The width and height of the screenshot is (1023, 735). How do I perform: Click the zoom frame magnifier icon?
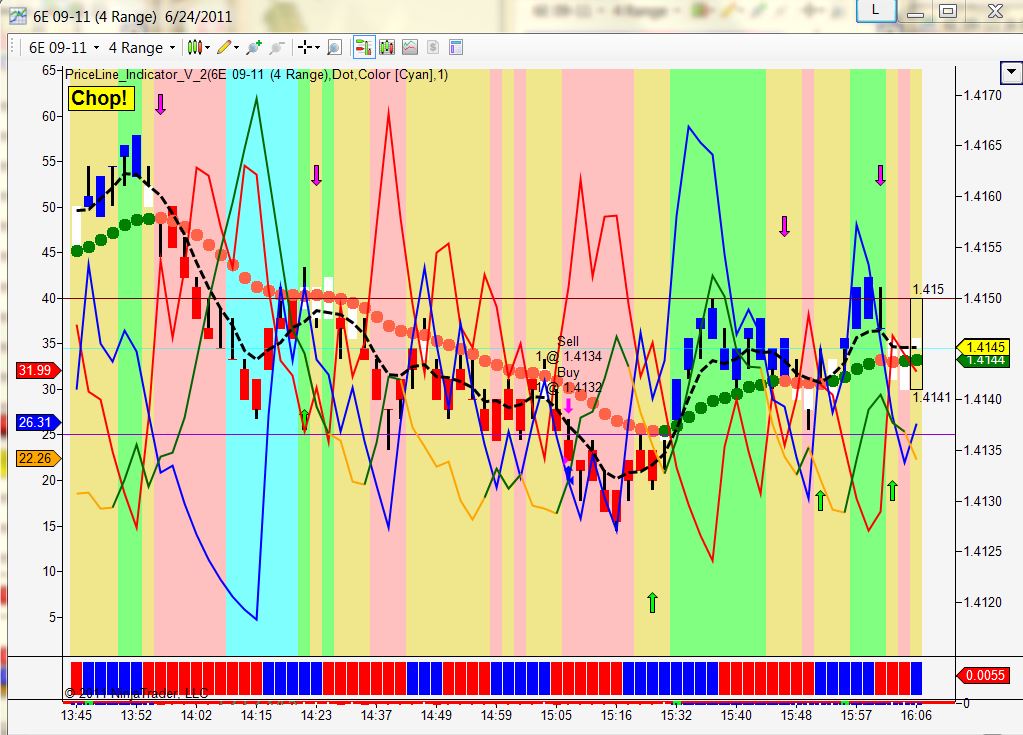(334, 47)
